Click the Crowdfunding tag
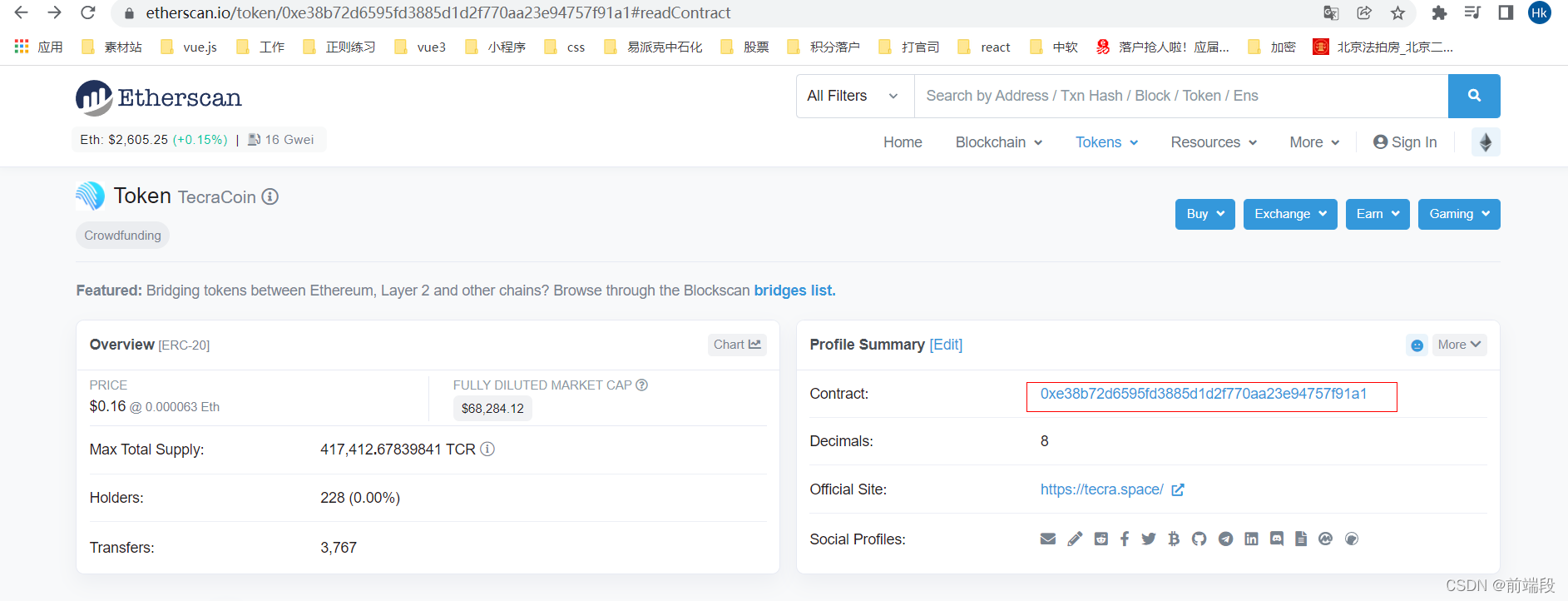Viewport: 1568px width, 601px height. click(x=123, y=236)
